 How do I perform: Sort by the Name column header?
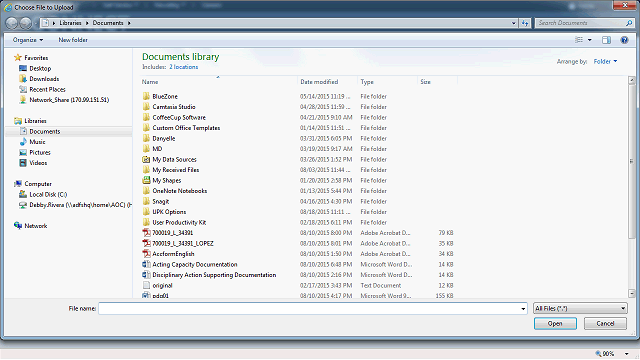tap(219, 82)
